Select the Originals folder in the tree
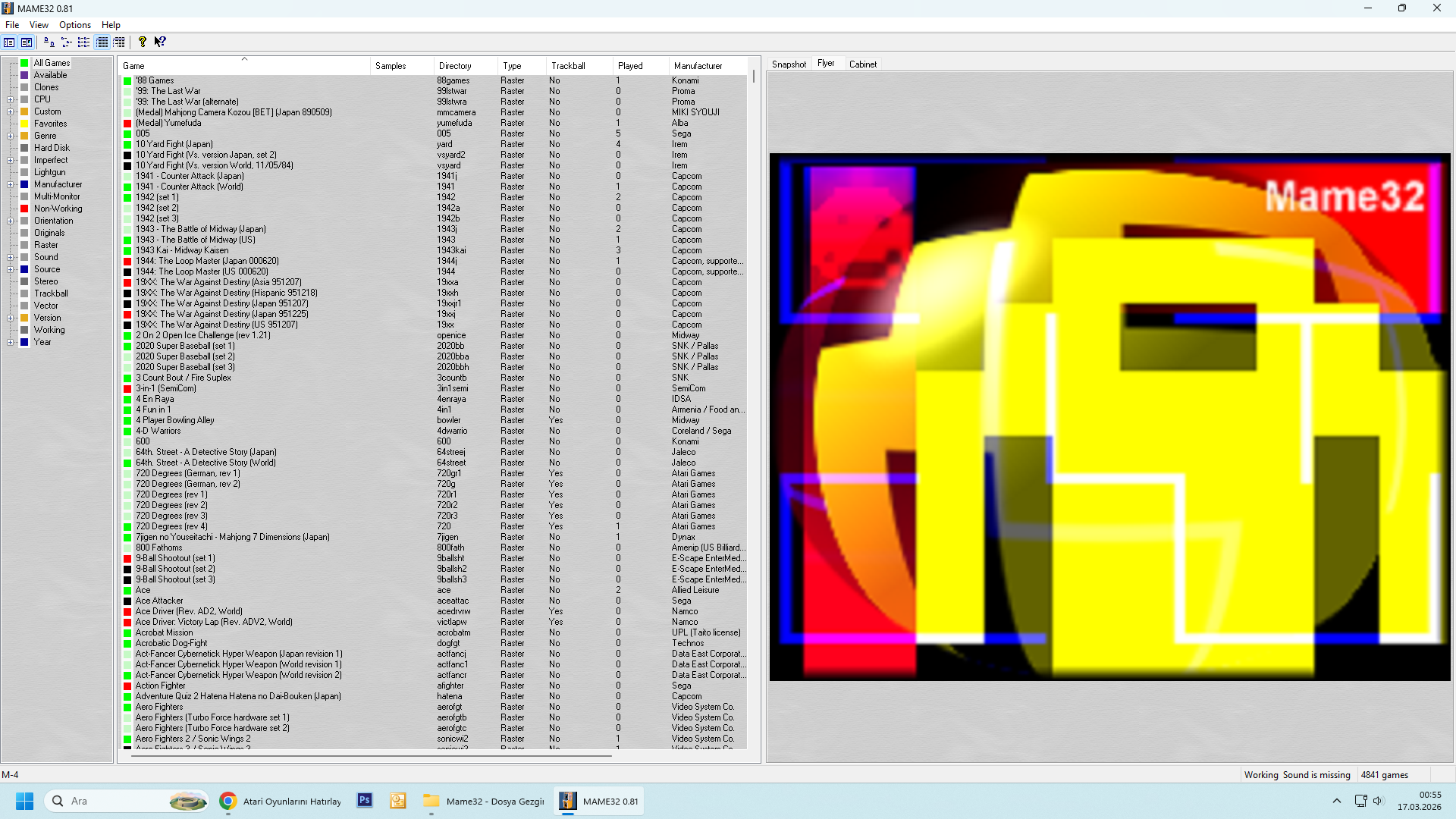Viewport: 1456px width, 819px height. tap(49, 233)
